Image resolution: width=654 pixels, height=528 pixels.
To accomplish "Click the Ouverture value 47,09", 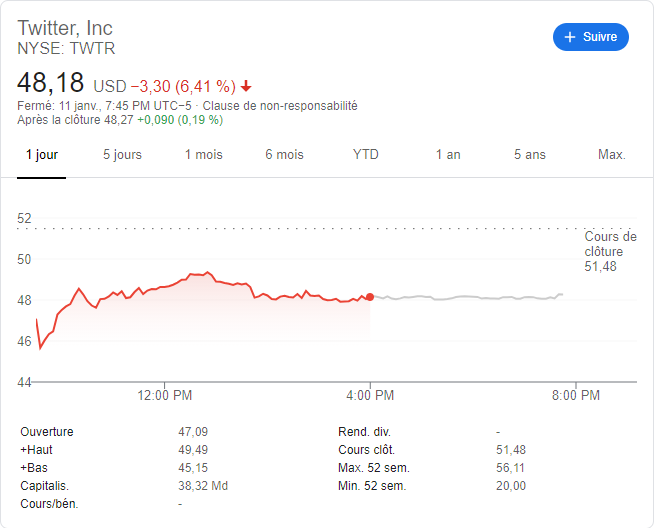I will pos(192,432).
